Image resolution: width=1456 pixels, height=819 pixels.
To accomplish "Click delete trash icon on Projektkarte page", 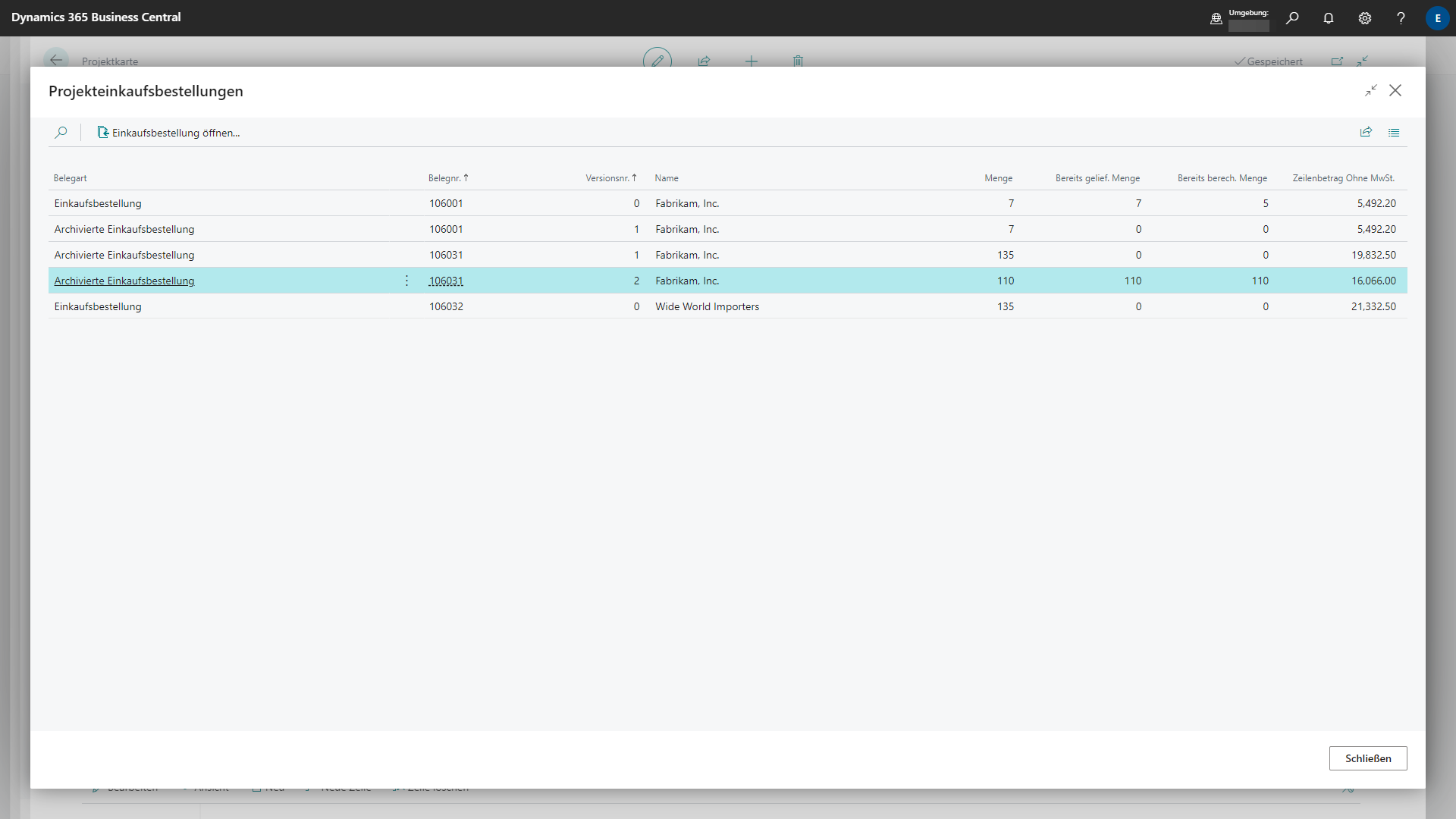I will (x=798, y=61).
